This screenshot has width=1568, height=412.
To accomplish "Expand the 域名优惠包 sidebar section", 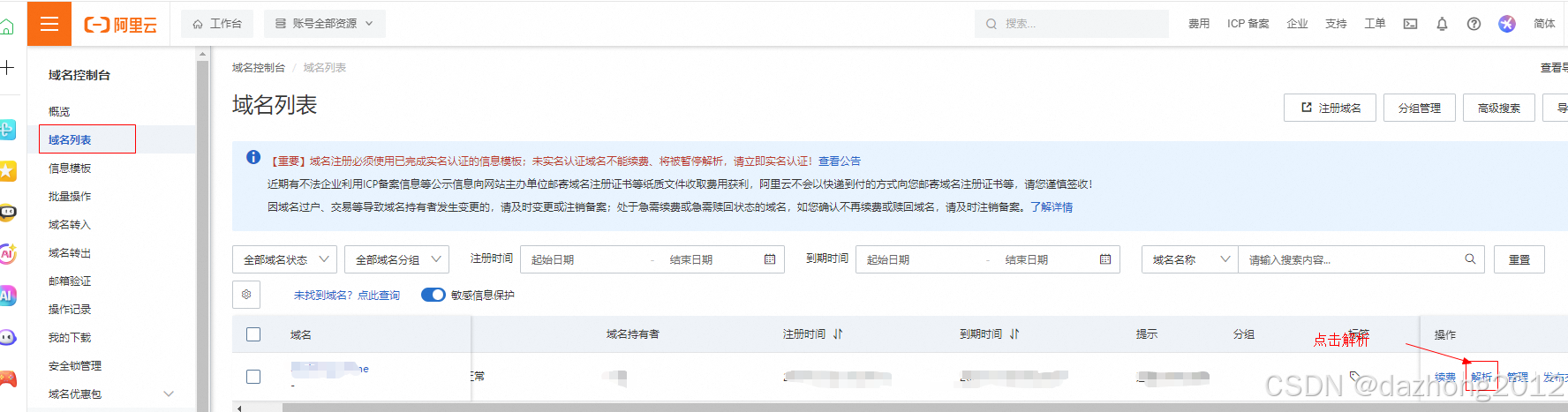I will [x=169, y=394].
